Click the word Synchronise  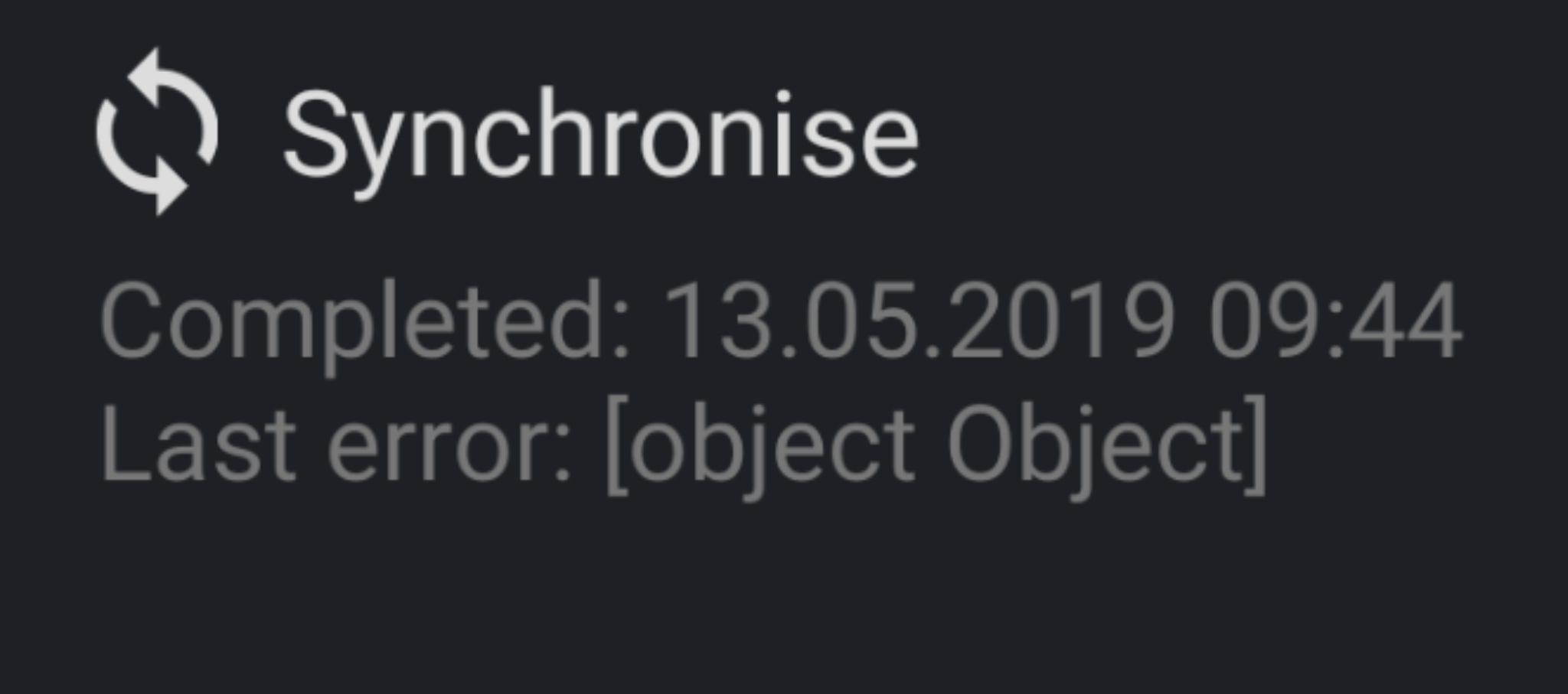[600, 135]
